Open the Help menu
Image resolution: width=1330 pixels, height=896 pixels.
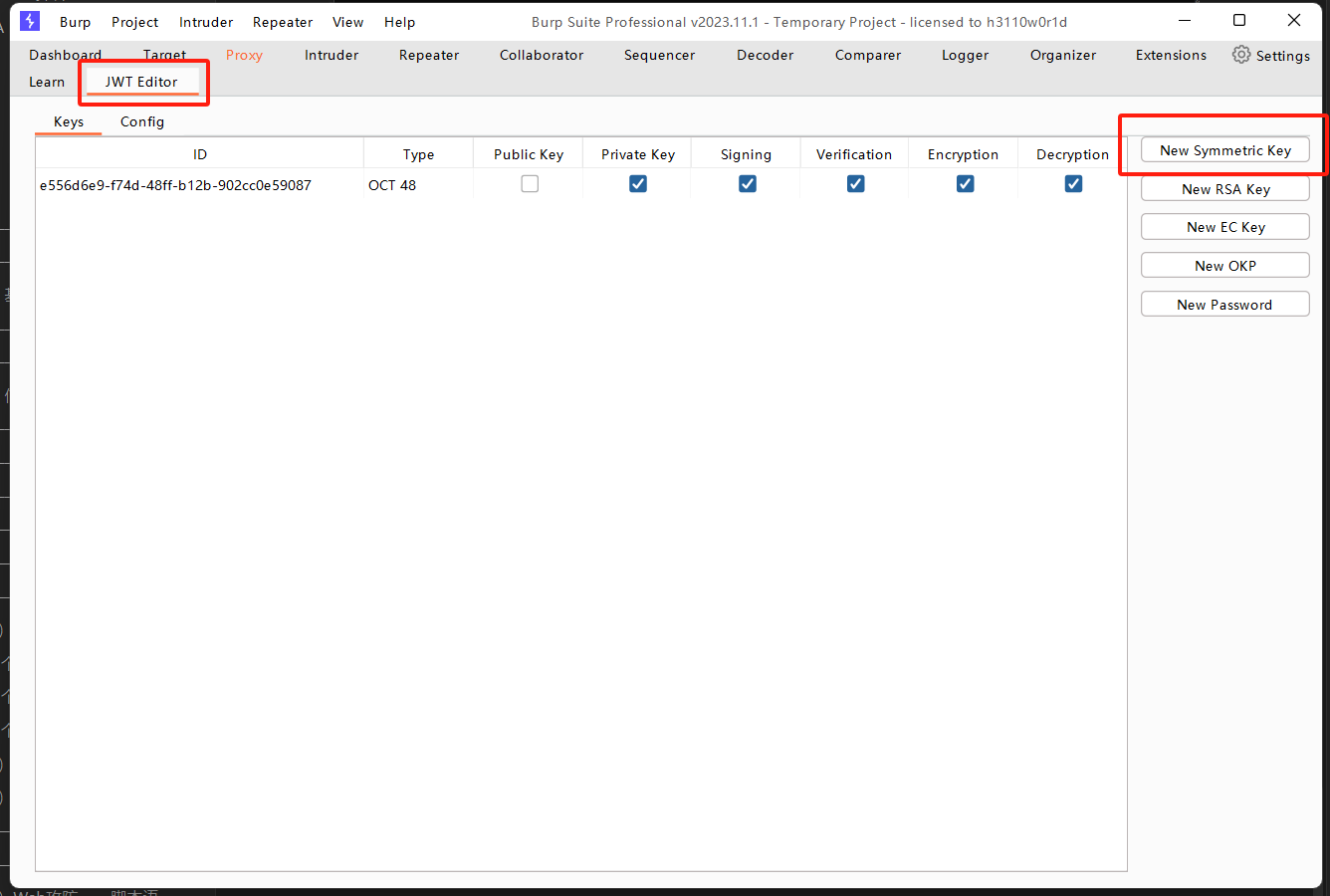click(400, 22)
